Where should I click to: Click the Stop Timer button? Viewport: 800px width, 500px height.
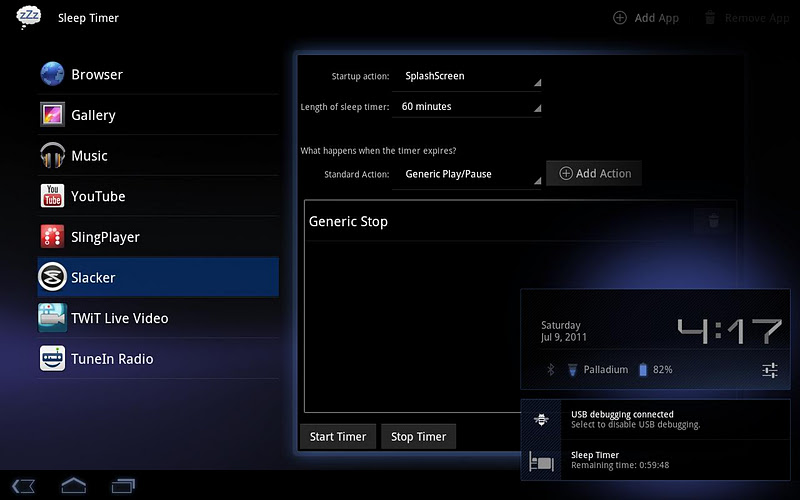pos(418,437)
